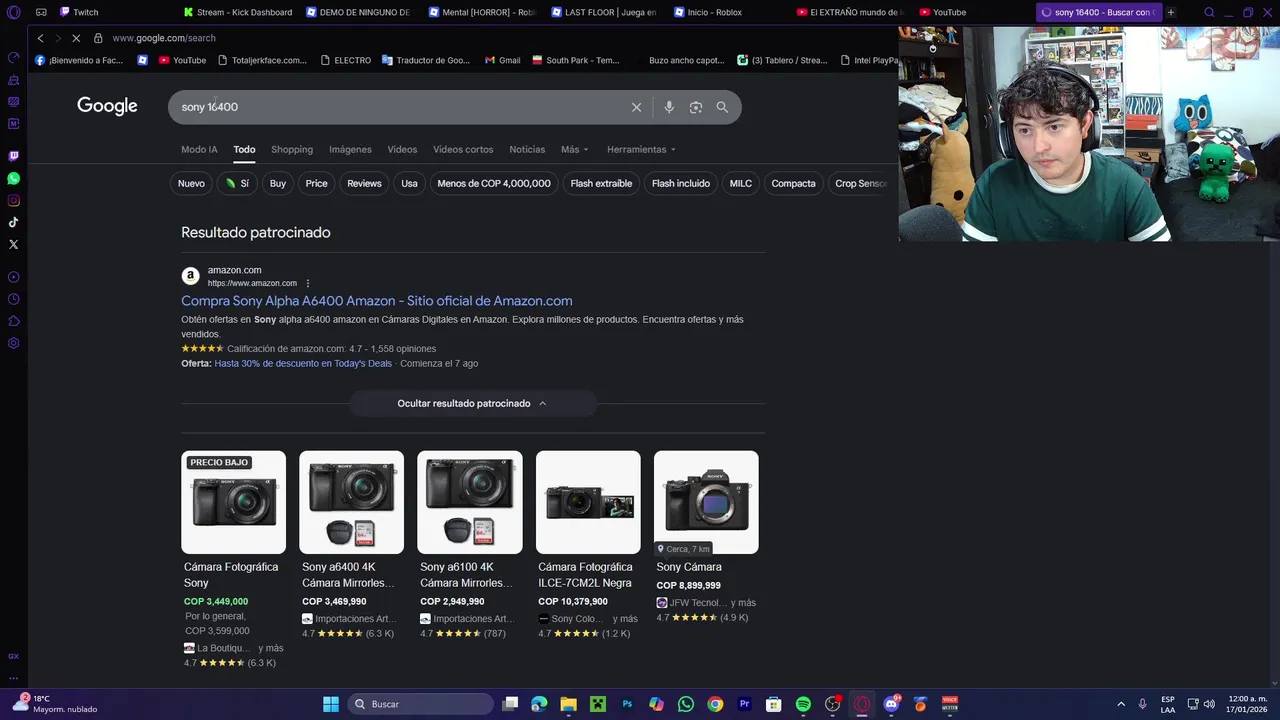This screenshot has width=1280, height=720.
Task: Click the Google search magnifier button
Action: (722, 107)
